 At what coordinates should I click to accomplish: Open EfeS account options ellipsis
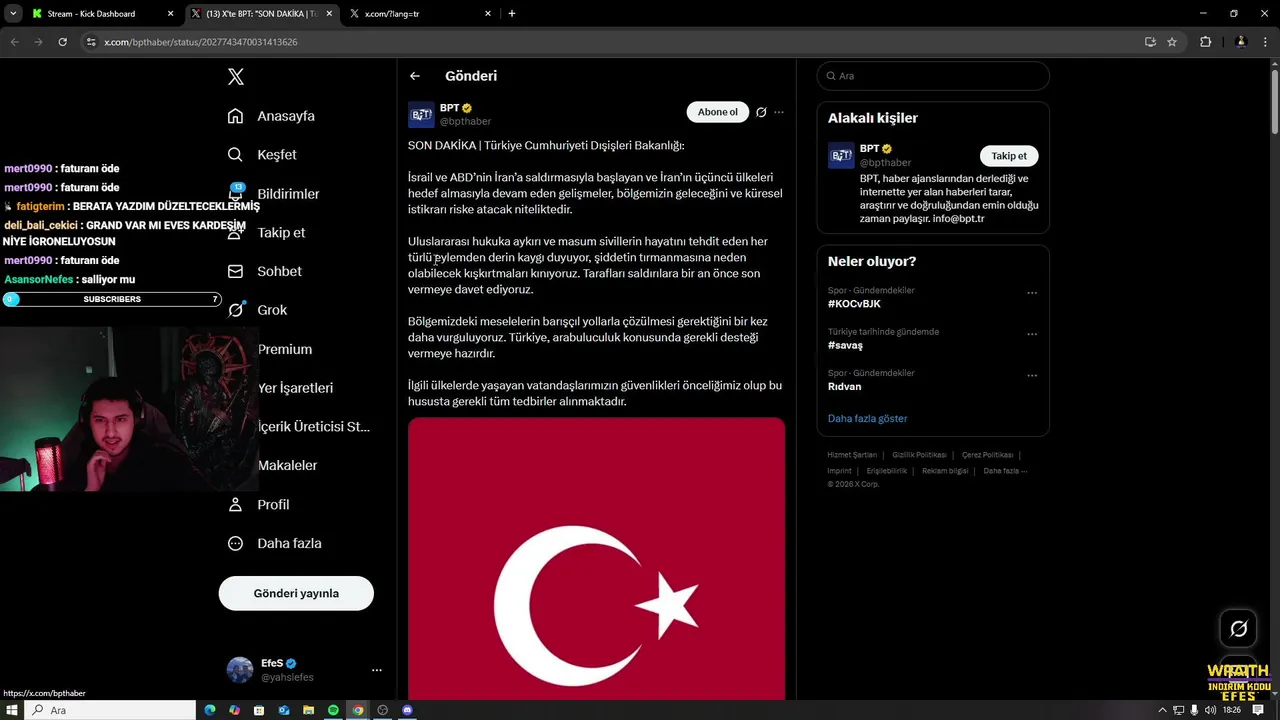(x=377, y=670)
